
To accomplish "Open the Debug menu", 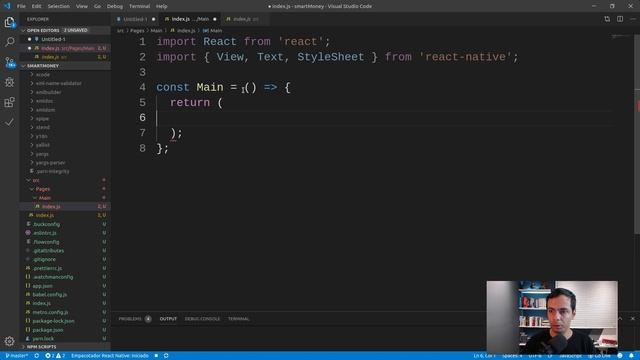I will pos(115,6).
